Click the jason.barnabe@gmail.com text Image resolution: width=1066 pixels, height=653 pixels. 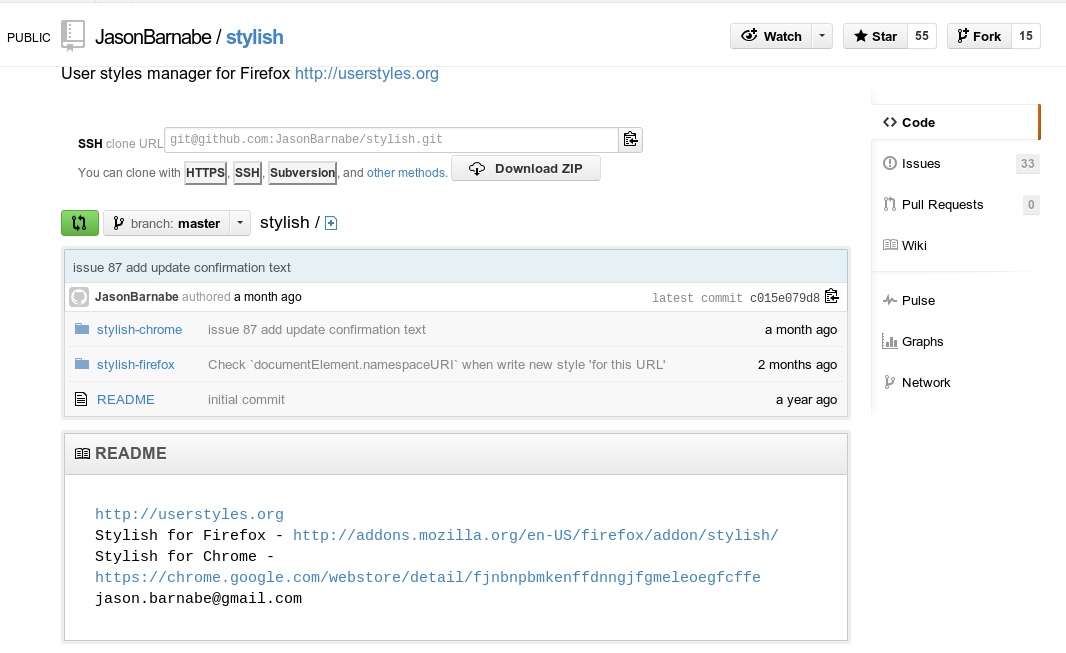click(x=199, y=598)
